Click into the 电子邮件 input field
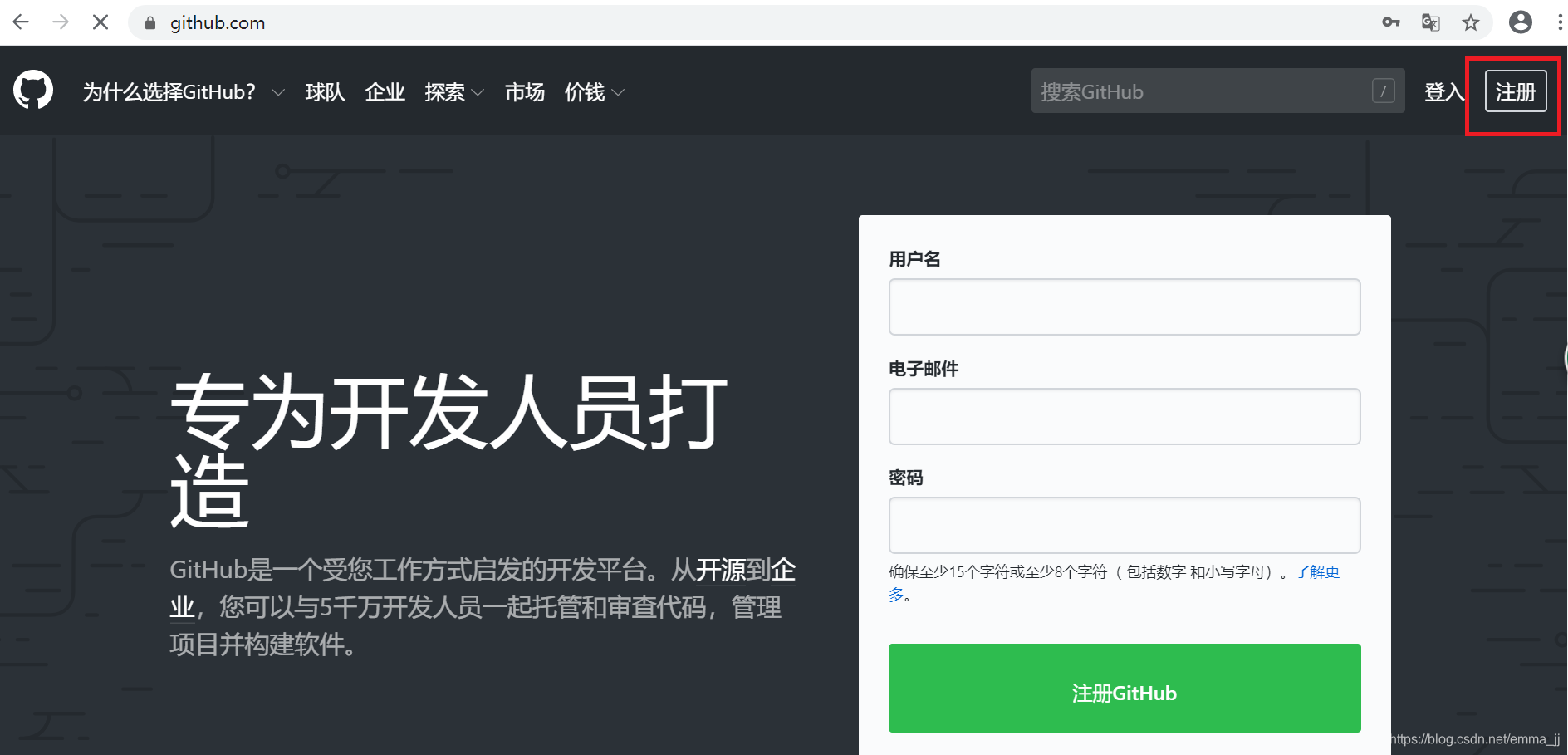The width and height of the screenshot is (1568, 755). pos(1125,416)
